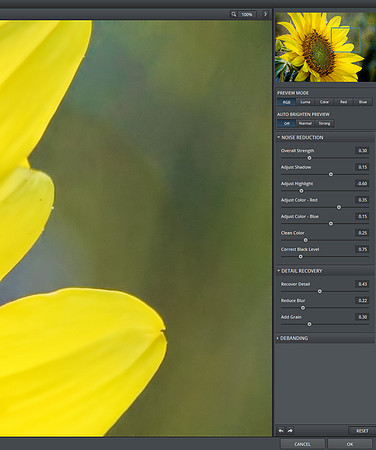376x450 pixels.
Task: Click the sunflower navigator thumbnail
Action: click(326, 47)
